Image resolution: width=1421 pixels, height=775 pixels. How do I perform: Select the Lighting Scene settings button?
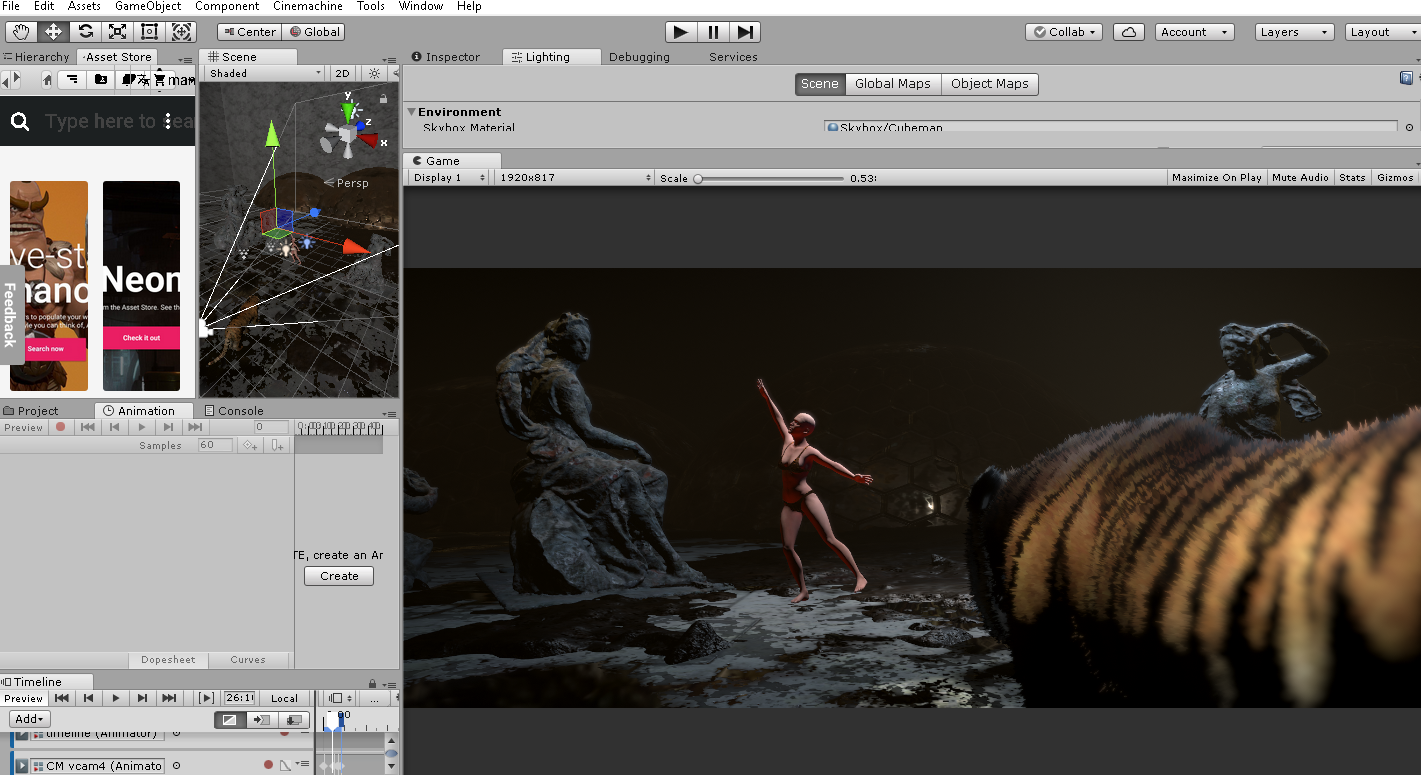pyautogui.click(x=819, y=84)
